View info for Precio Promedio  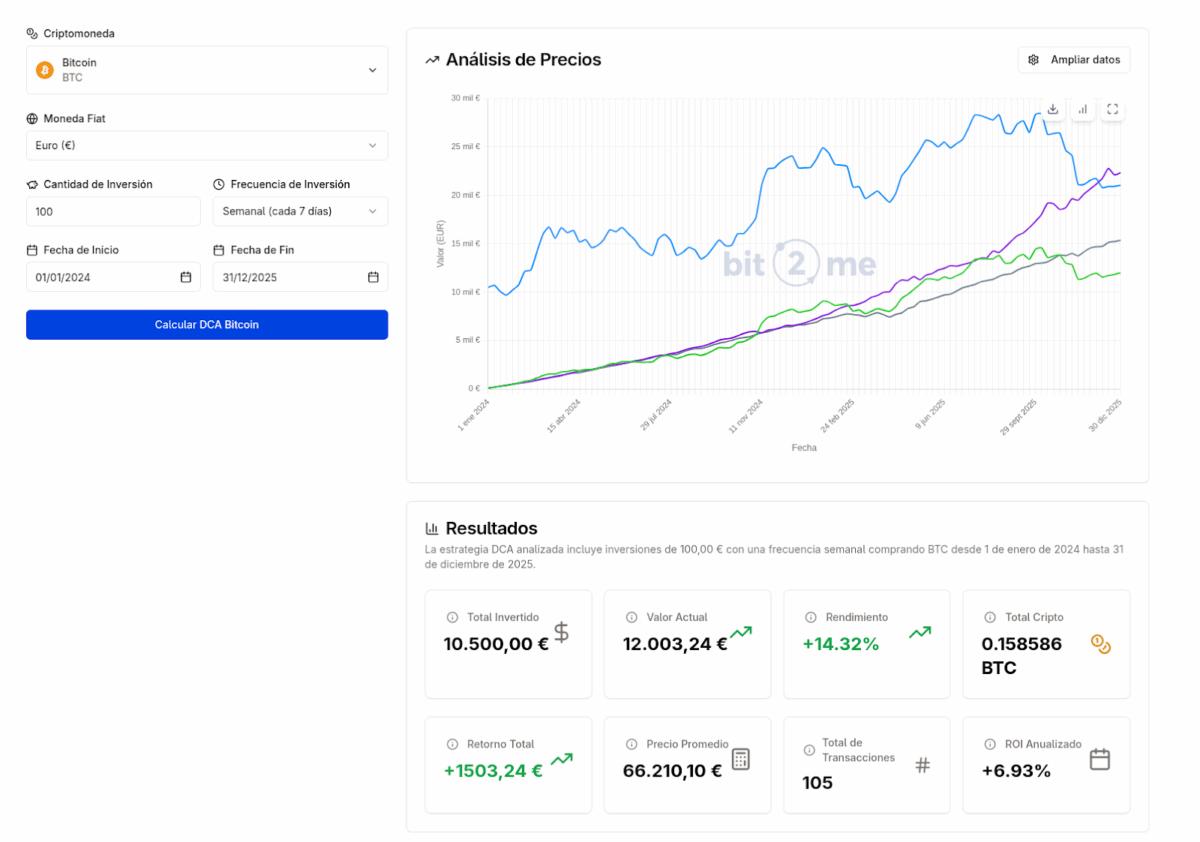coord(631,744)
